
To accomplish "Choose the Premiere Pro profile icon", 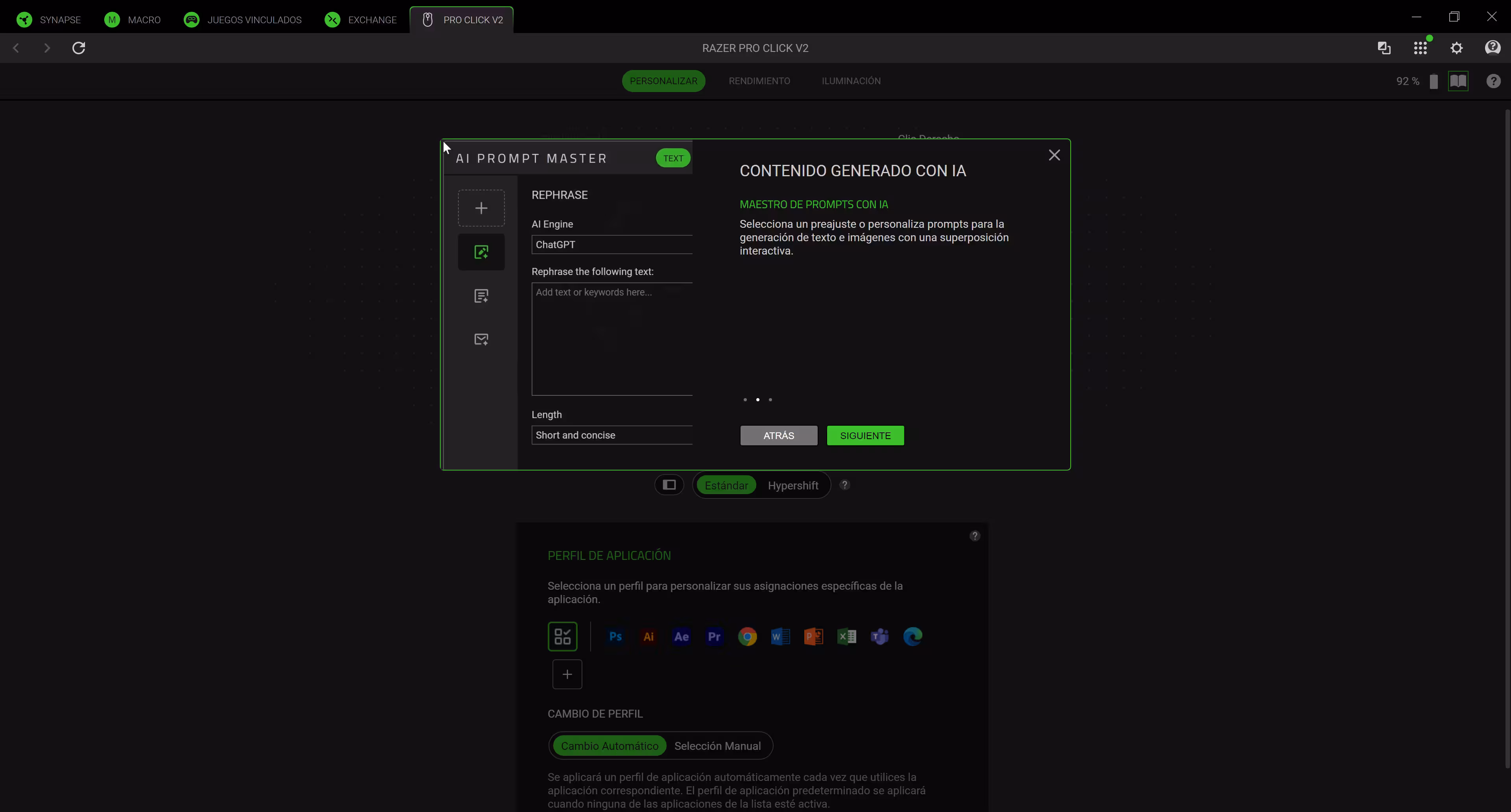I will 714,636.
